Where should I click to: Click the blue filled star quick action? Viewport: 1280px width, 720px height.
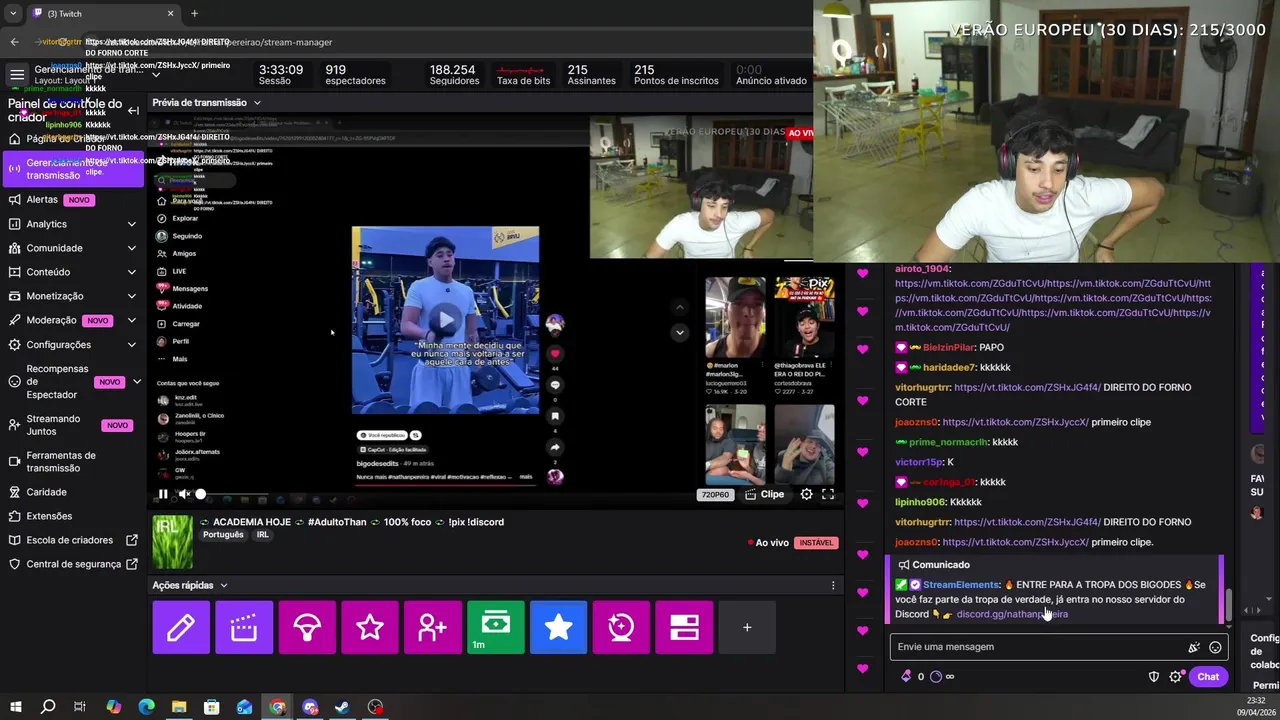[x=559, y=627]
